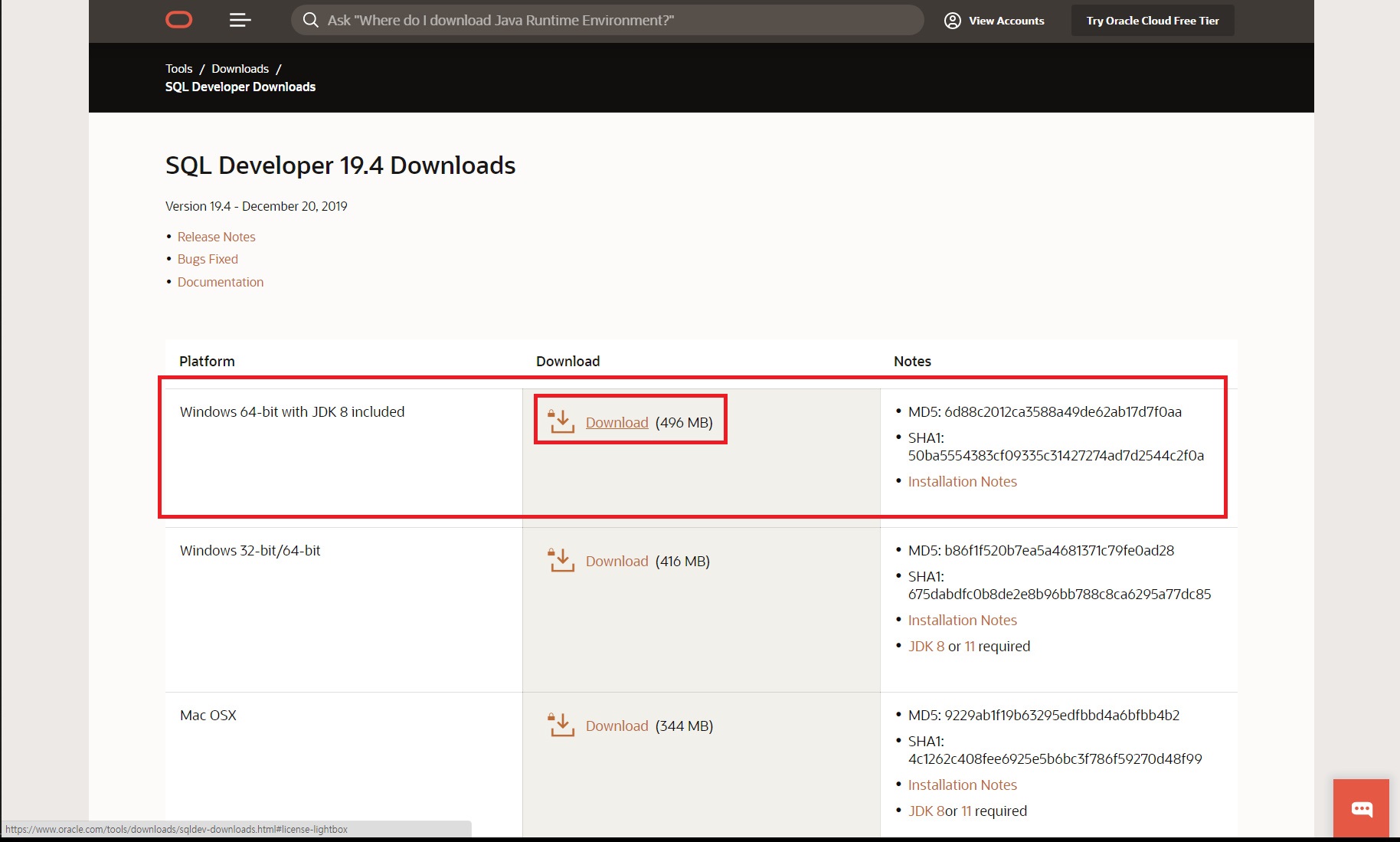Open the chat widget icon

[1361, 809]
